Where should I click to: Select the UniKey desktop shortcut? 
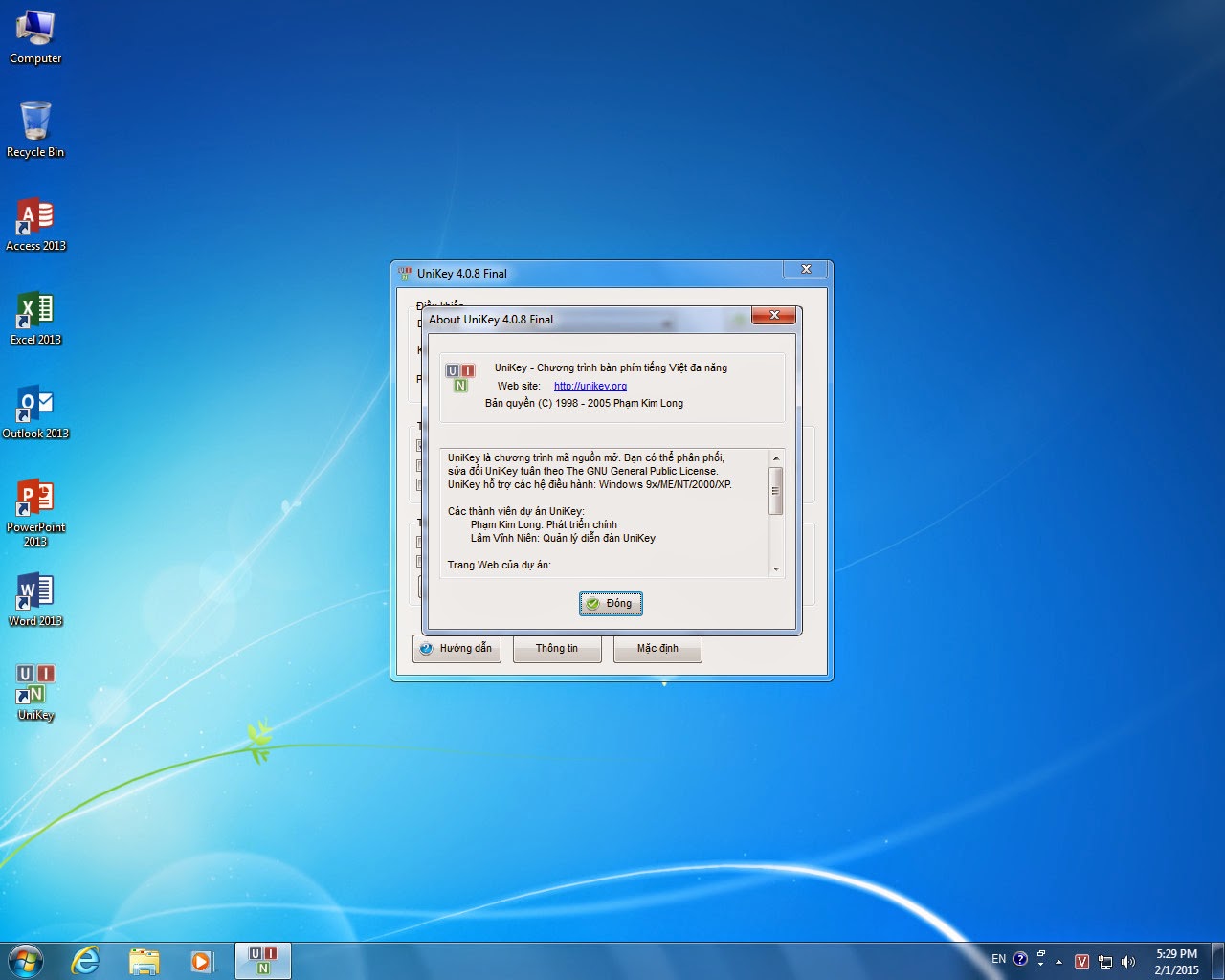(x=35, y=693)
